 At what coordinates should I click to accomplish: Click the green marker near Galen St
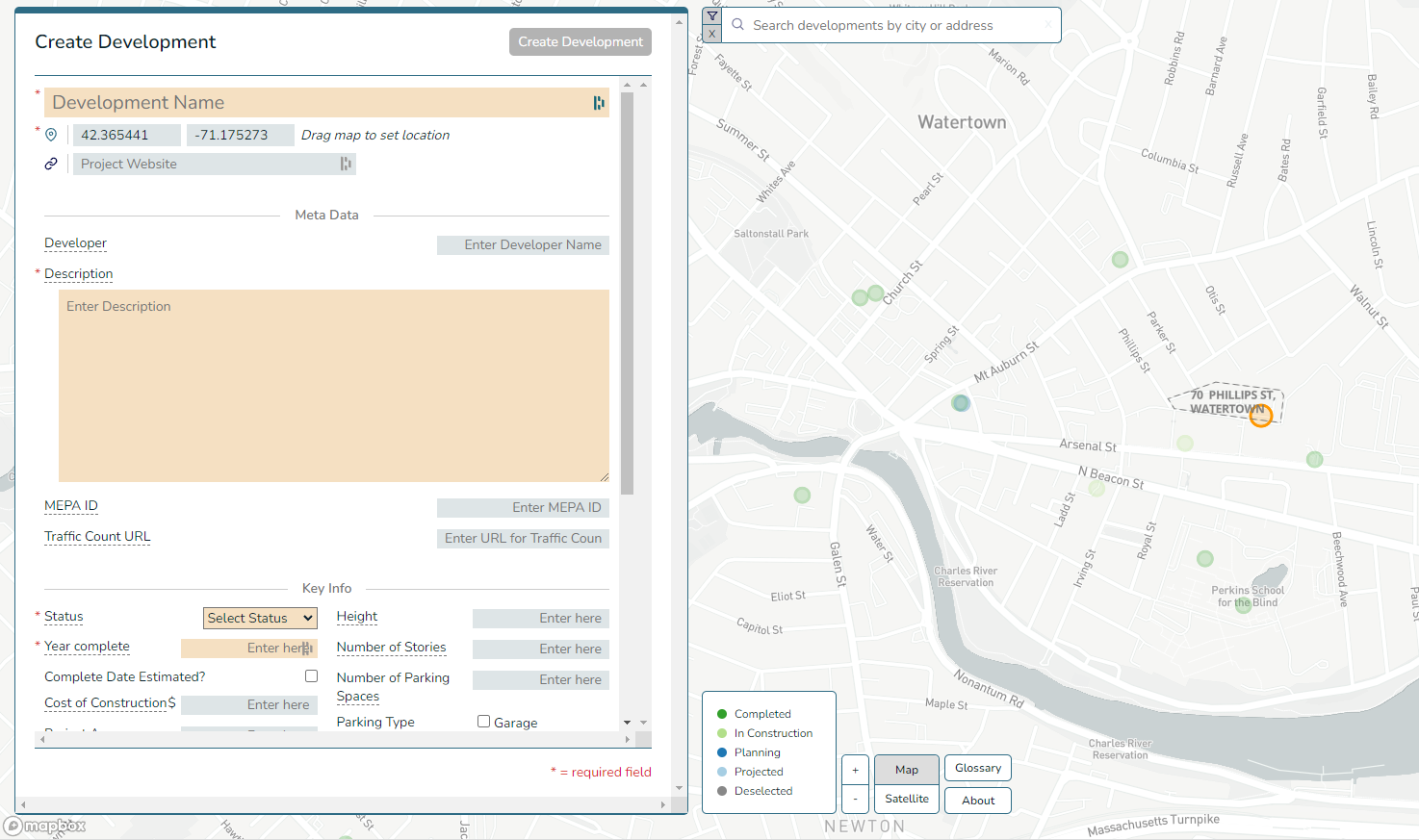coord(802,496)
